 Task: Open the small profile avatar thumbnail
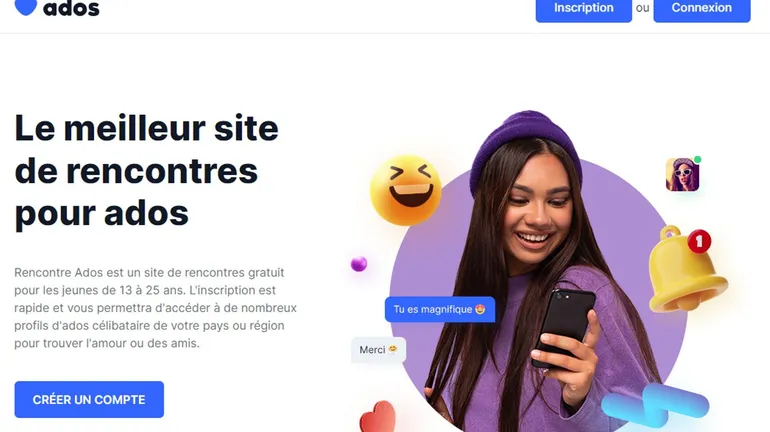682,174
